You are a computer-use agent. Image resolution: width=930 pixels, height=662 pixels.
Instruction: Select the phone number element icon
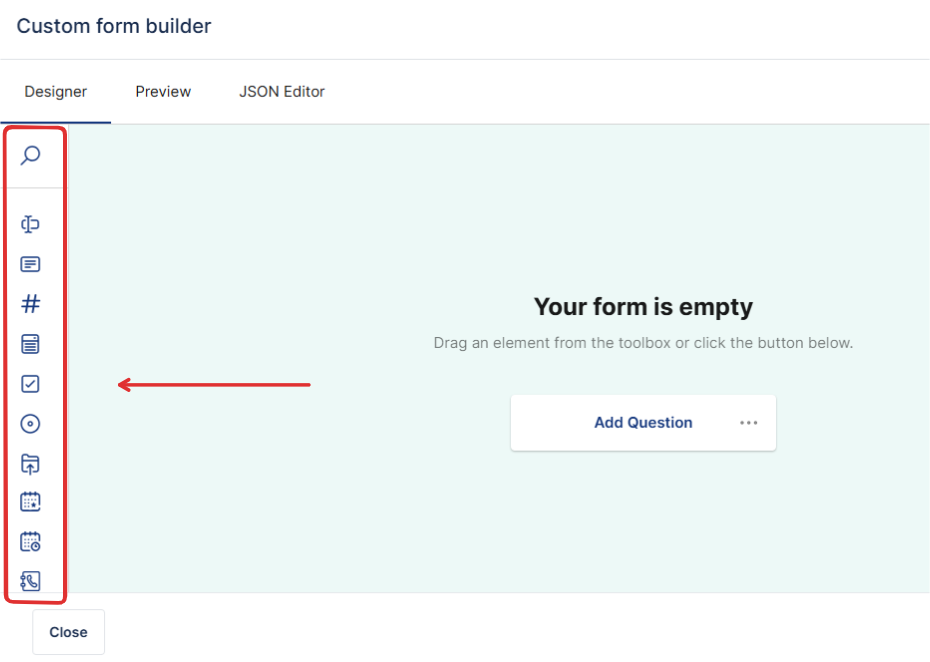tap(31, 581)
